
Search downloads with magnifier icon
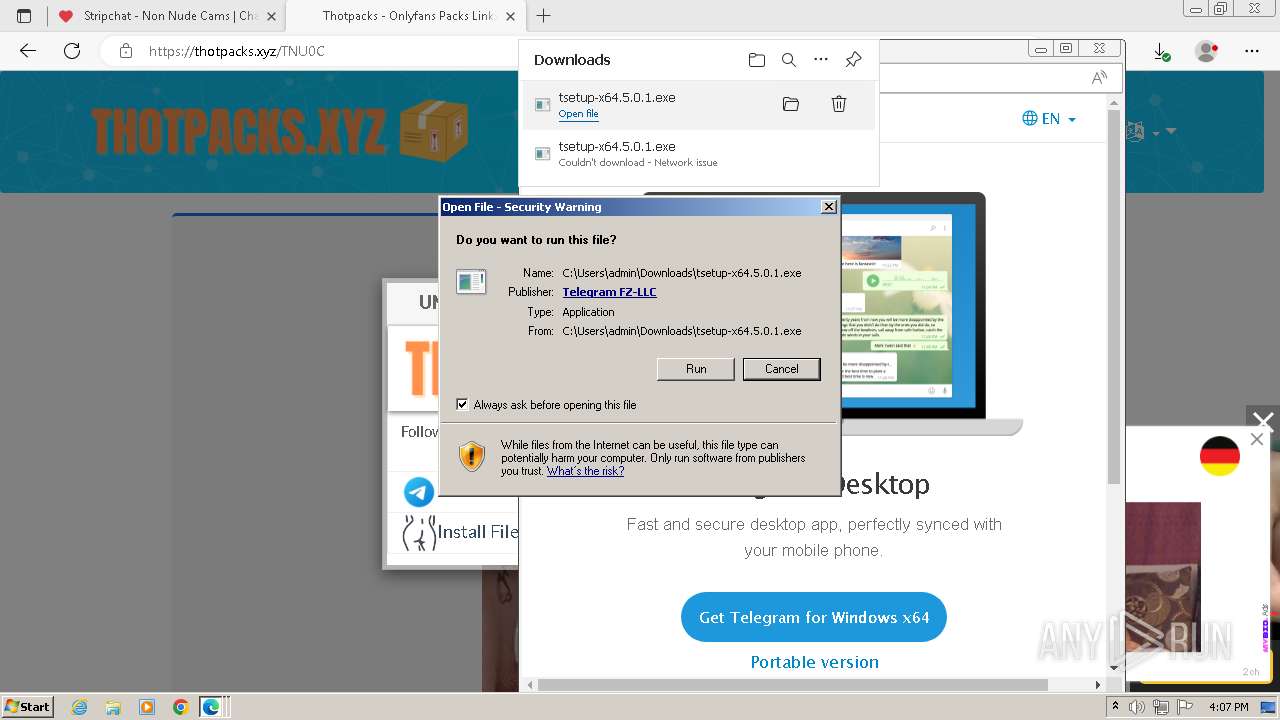(789, 60)
